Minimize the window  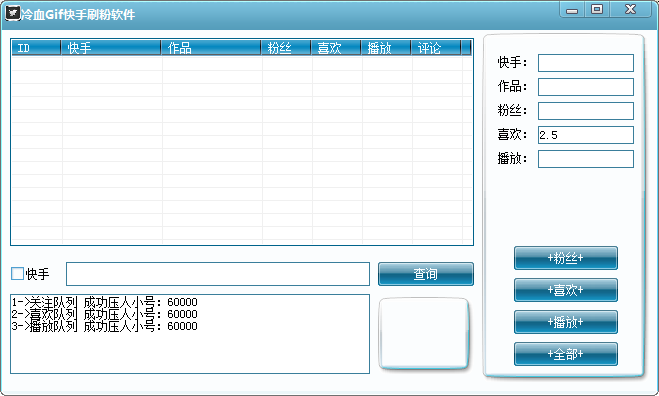(572, 10)
